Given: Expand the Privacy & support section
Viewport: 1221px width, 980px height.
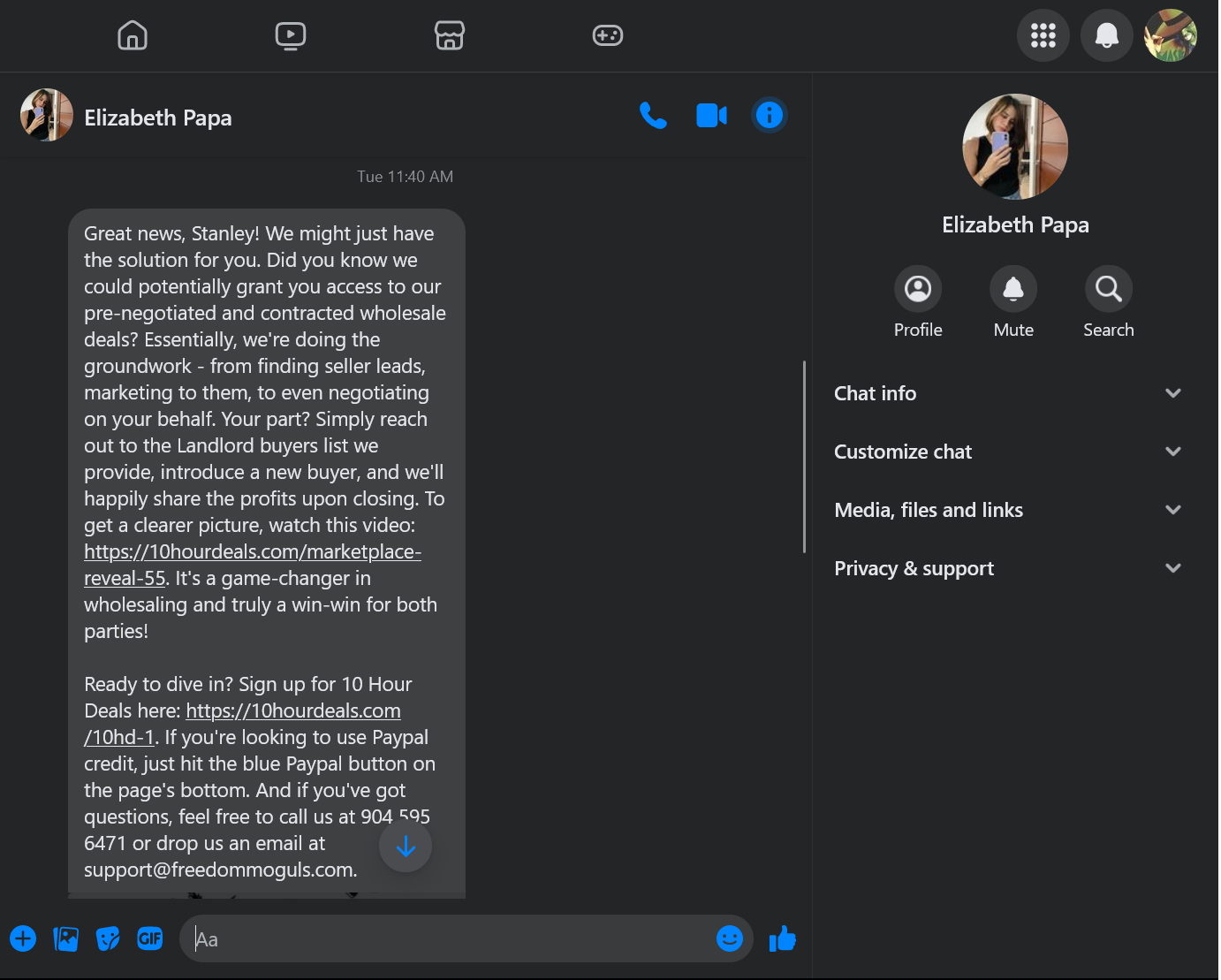Looking at the screenshot, I should point(1008,568).
